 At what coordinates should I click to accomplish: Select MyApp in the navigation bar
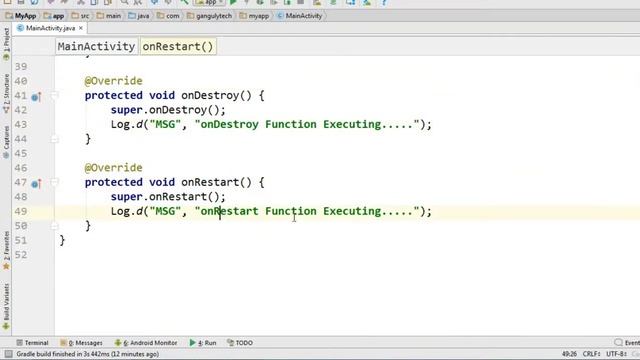point(21,16)
